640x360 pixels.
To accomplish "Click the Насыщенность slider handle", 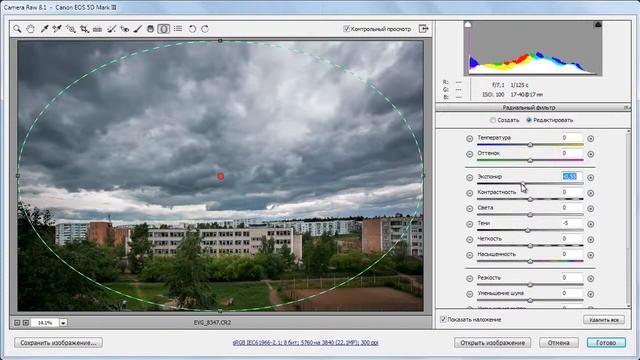I will click(530, 261).
